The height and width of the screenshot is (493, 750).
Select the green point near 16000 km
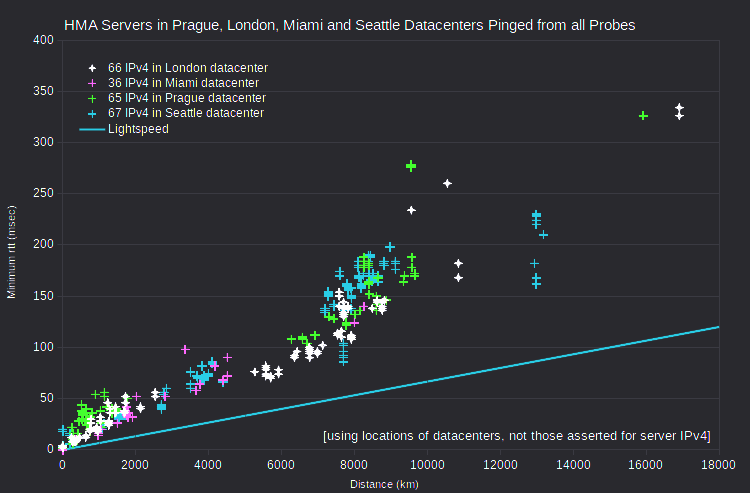pyautogui.click(x=643, y=116)
